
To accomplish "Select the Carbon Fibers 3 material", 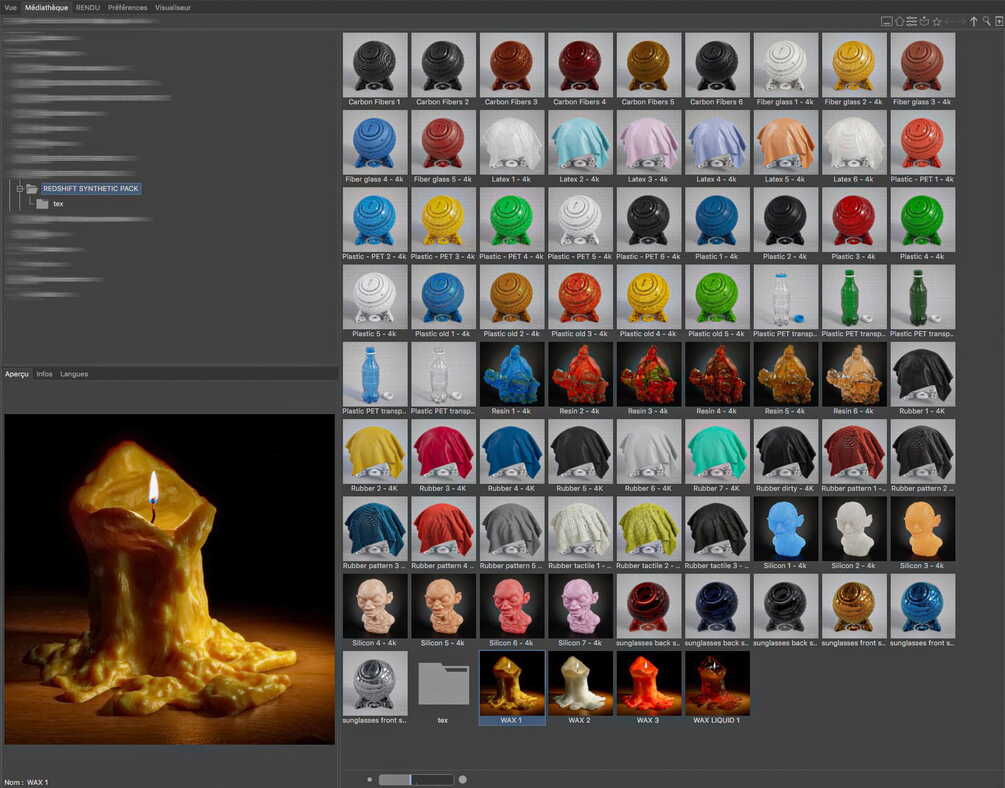I will [511, 70].
